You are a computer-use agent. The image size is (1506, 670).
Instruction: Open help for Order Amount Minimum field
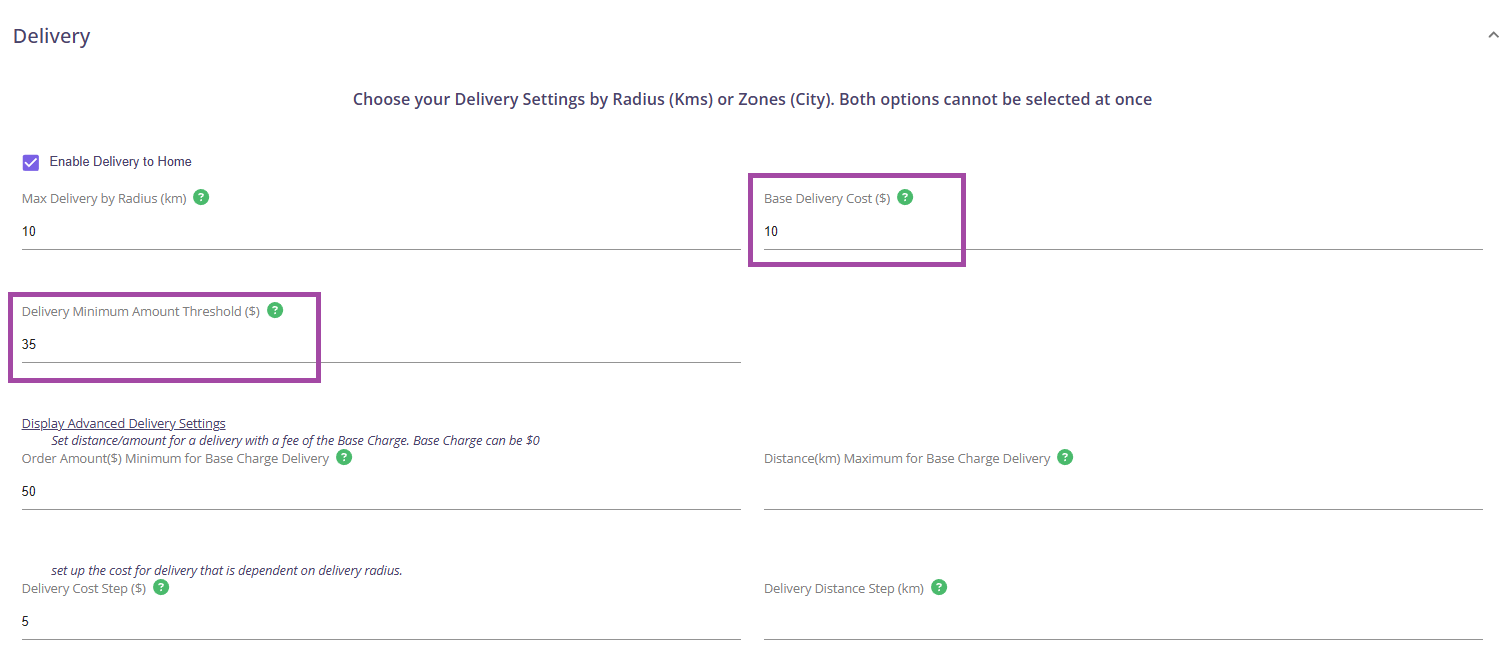click(x=344, y=457)
